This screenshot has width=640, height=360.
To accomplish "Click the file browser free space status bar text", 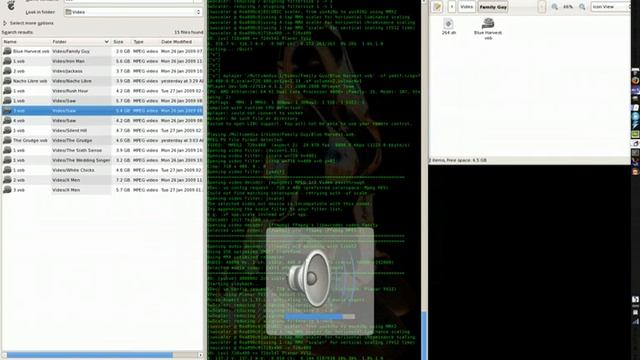I will (458, 160).
